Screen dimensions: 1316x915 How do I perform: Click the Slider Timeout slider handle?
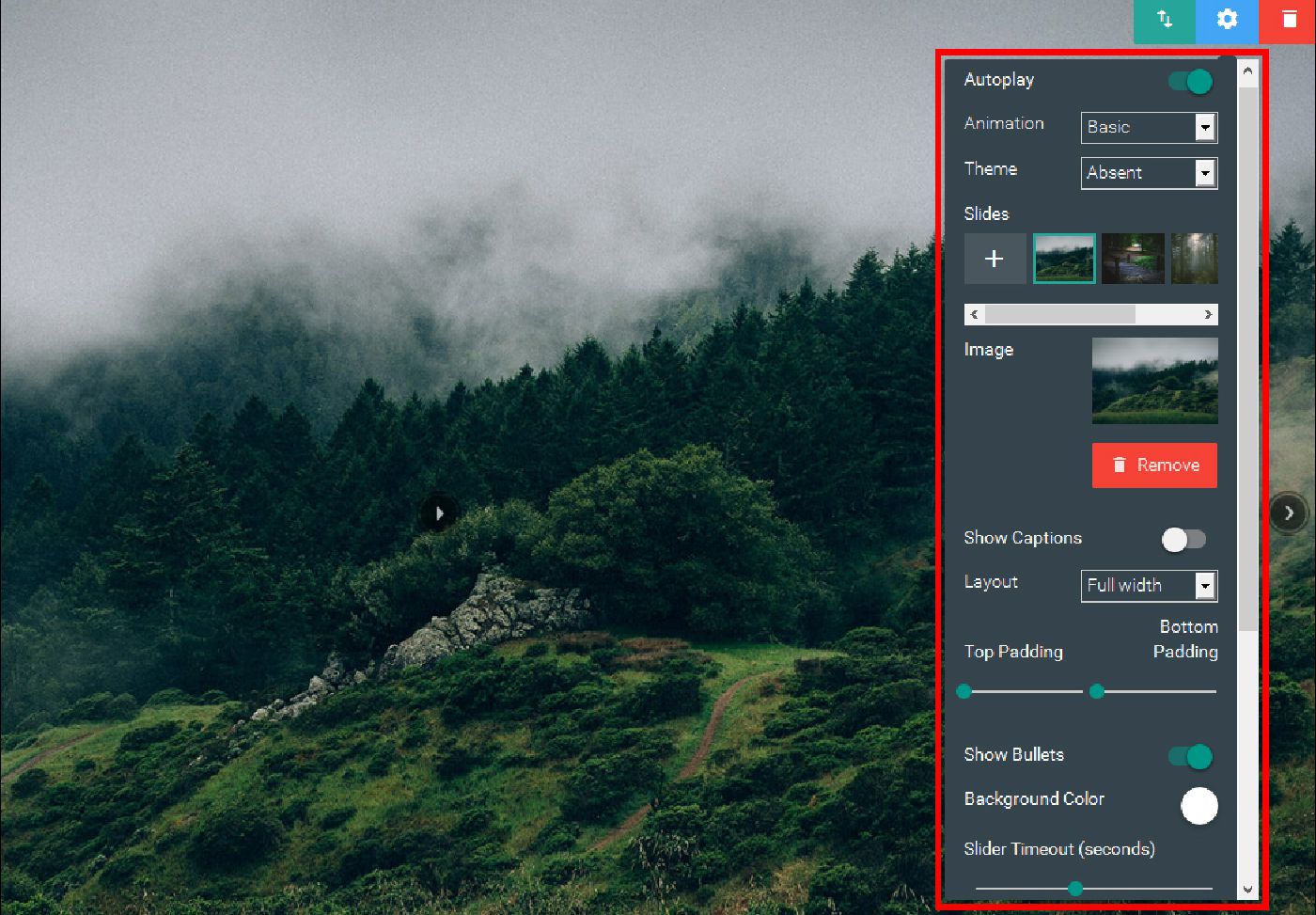coord(1075,889)
